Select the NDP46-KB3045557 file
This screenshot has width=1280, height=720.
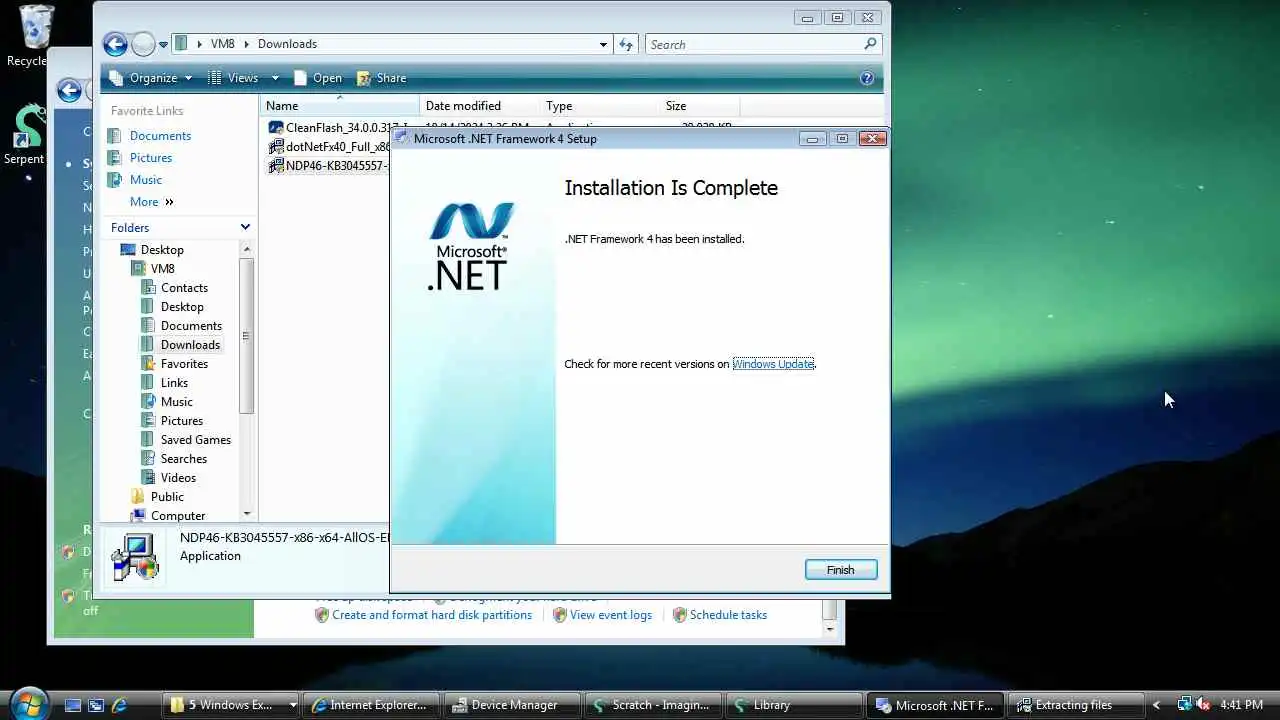pyautogui.click(x=328, y=166)
